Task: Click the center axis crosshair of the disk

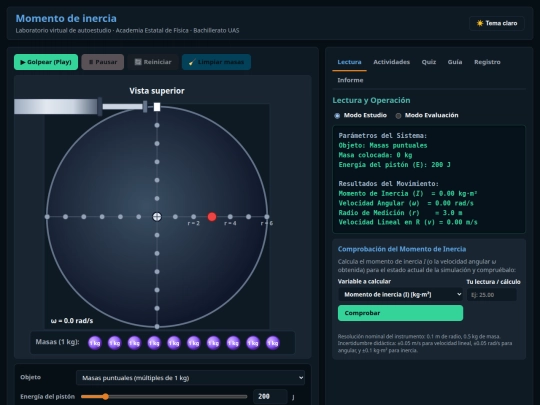Action: coord(157,217)
